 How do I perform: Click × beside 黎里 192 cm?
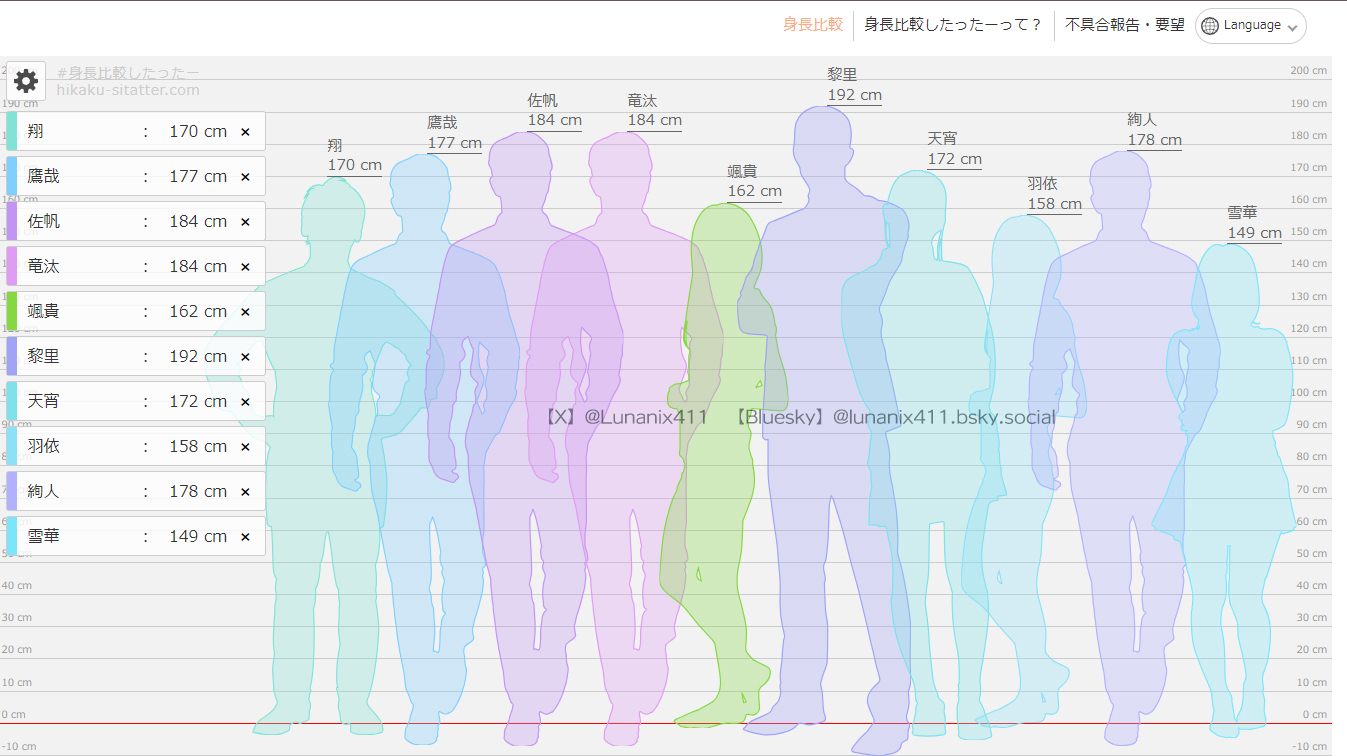pyautogui.click(x=245, y=357)
